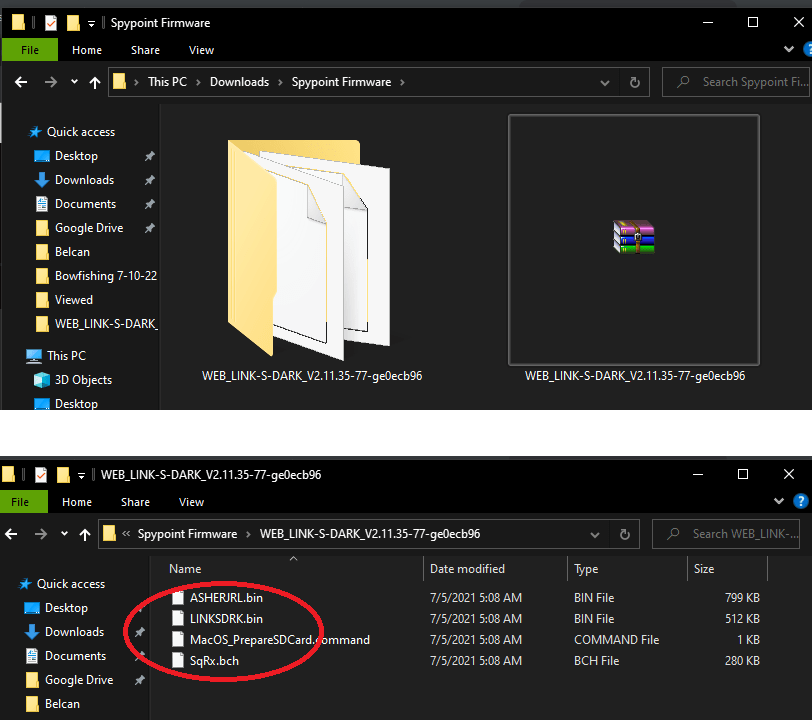The height and width of the screenshot is (720, 812).
Task: Click This PC breadcrumb in address bar
Action: click(x=167, y=82)
